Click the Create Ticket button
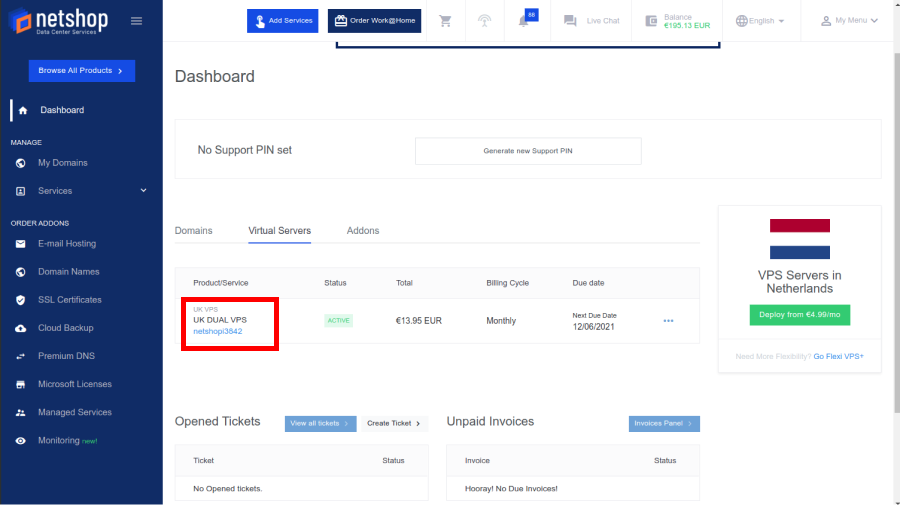This screenshot has height=505, width=900. 394,424
